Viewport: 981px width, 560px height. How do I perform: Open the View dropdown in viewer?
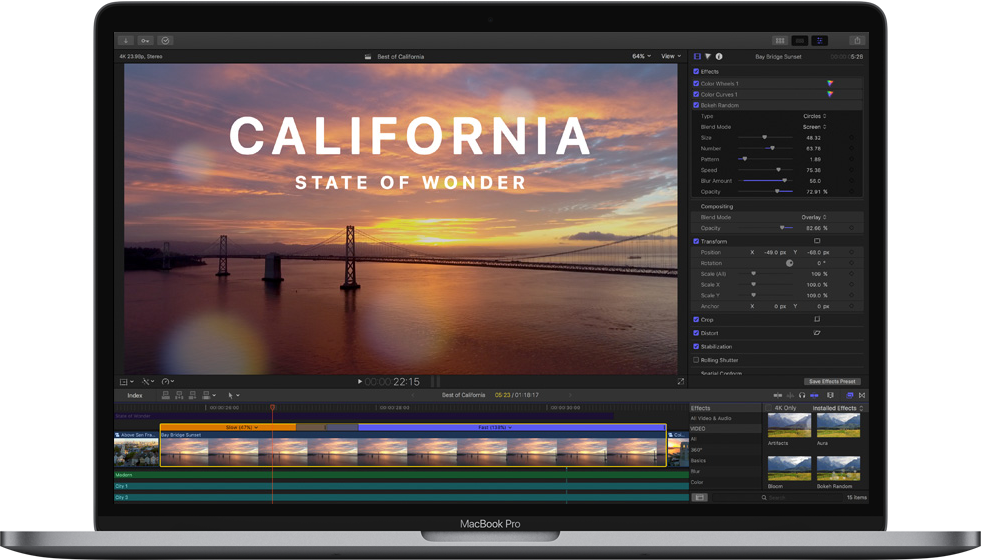671,56
